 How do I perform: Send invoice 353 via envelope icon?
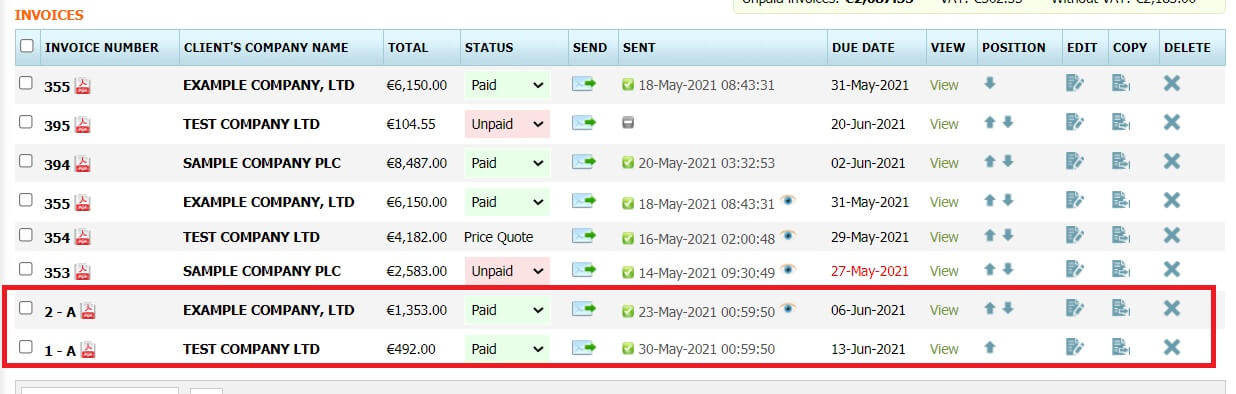click(x=584, y=271)
